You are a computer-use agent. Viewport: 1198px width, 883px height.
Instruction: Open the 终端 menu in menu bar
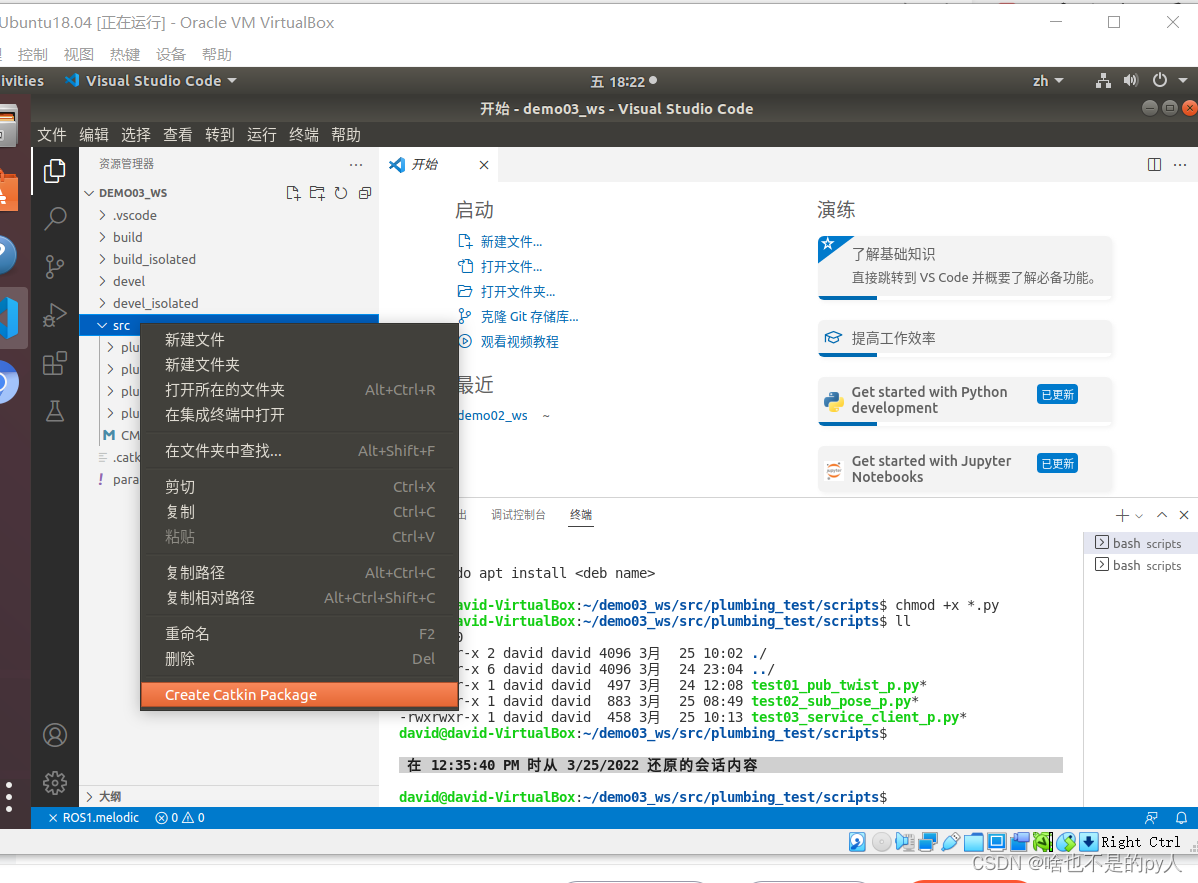point(303,135)
